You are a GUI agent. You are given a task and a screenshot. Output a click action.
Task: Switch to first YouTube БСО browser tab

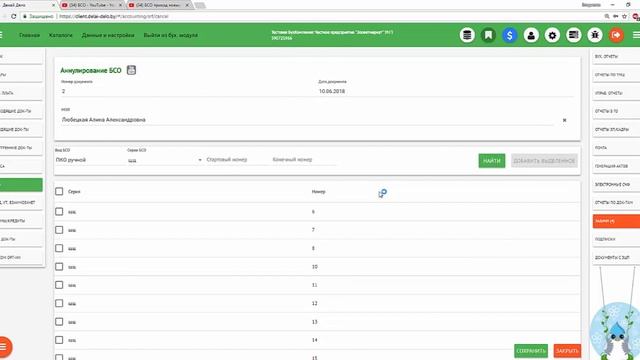click(x=91, y=5)
